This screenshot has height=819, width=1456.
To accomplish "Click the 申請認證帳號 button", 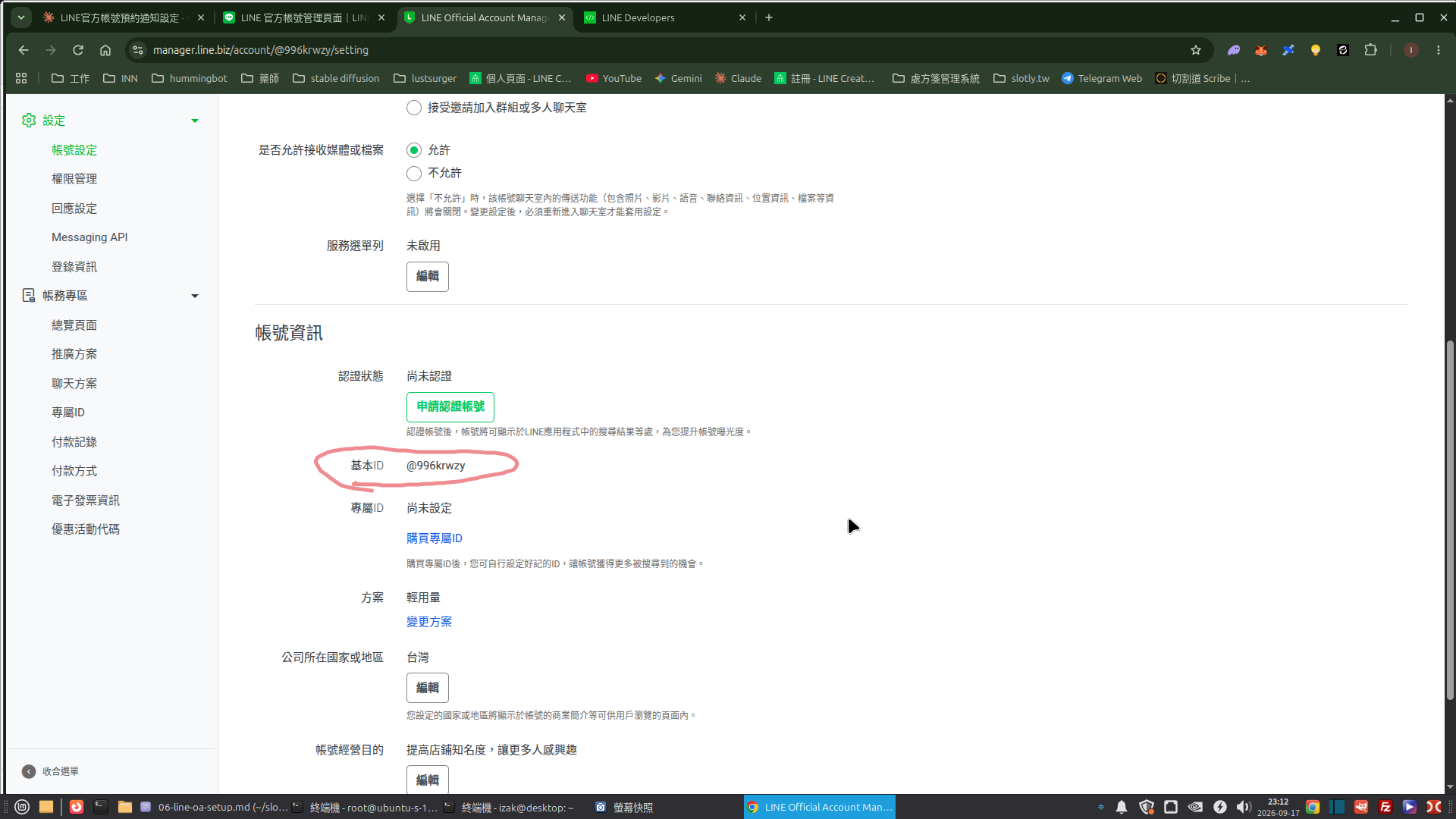I will click(450, 406).
